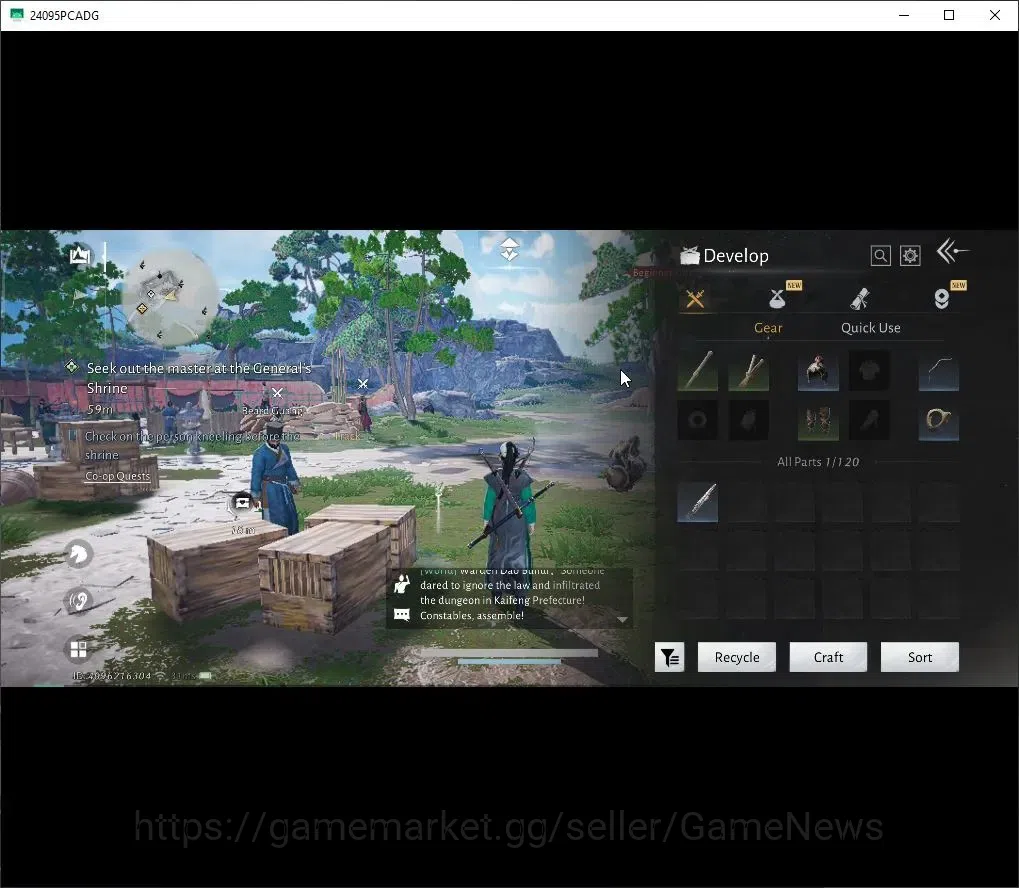
Task: Open the inventory filter icon beside Recycle
Action: [x=669, y=657]
